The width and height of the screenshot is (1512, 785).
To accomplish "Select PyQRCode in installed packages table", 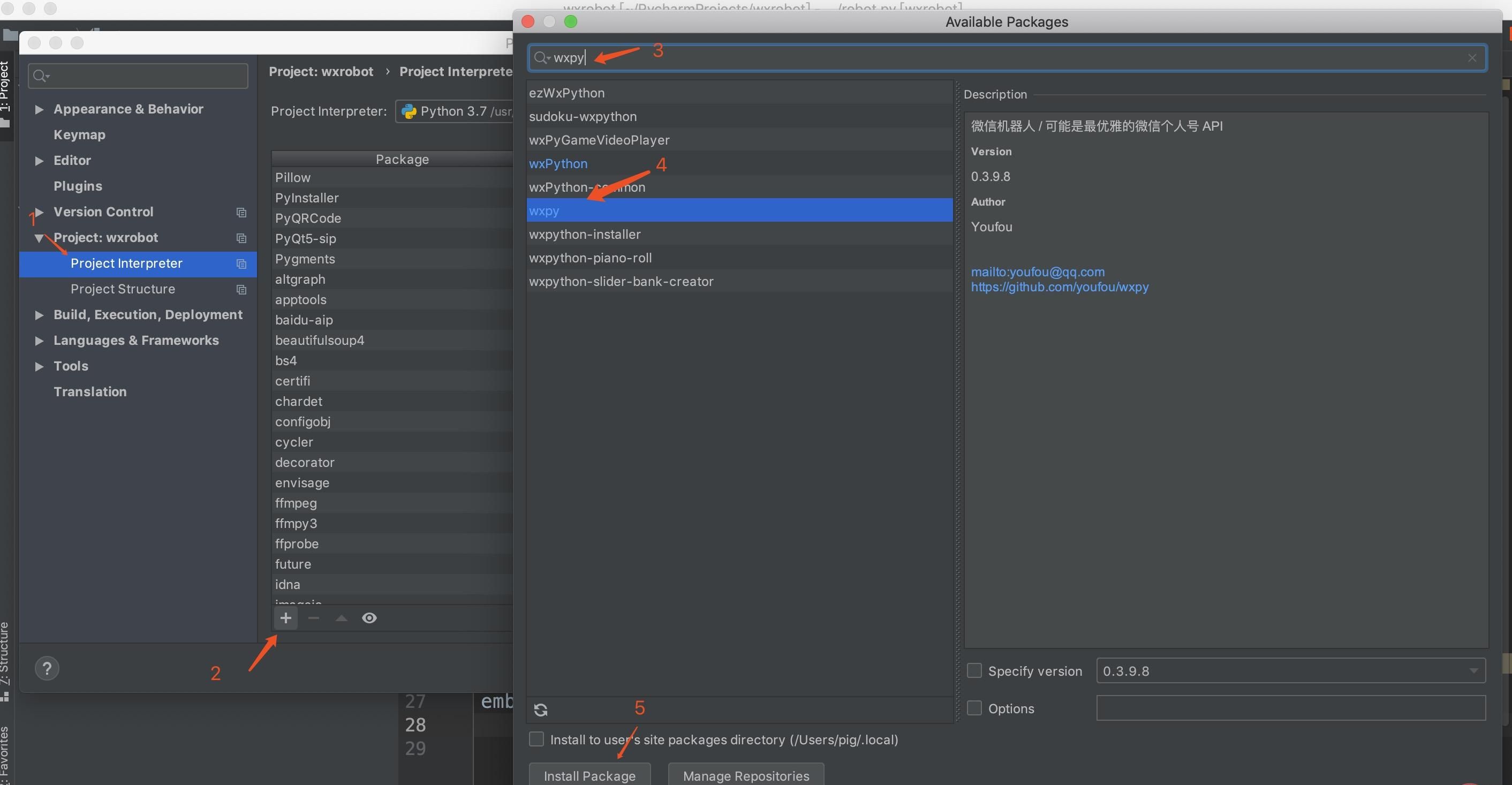I will (392, 218).
